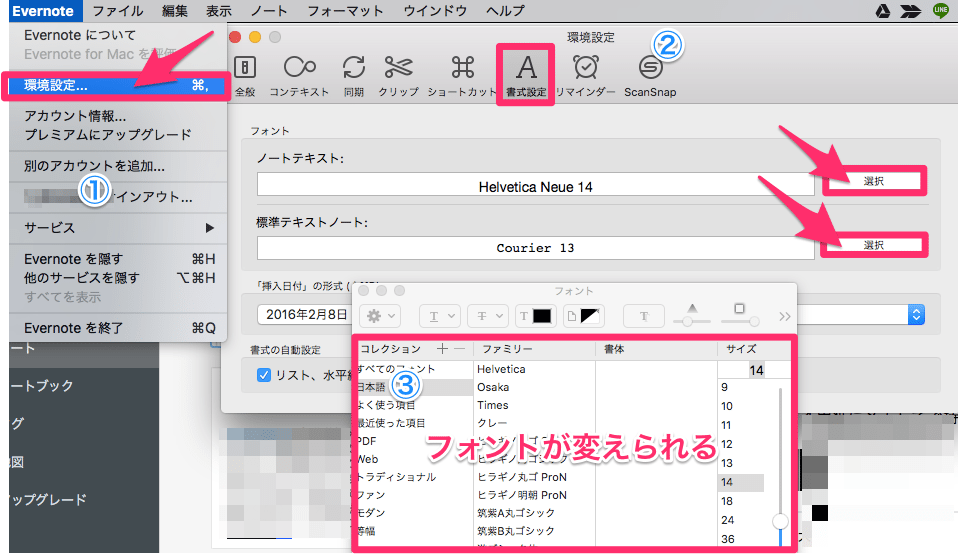Open the コンテキスト preferences pane
Viewport: 958px width, 554px height.
click(299, 74)
